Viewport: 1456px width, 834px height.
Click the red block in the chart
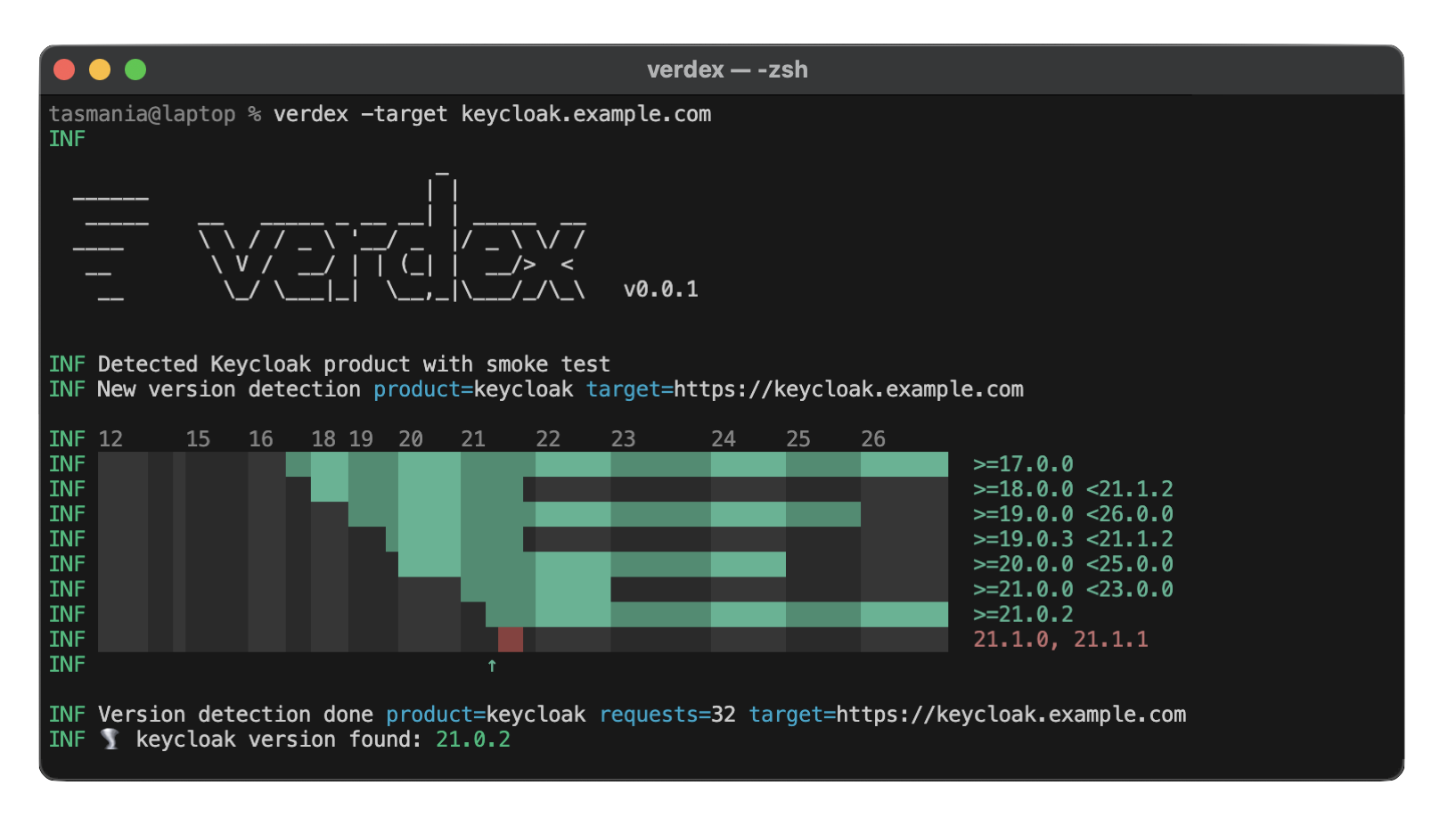[511, 640]
